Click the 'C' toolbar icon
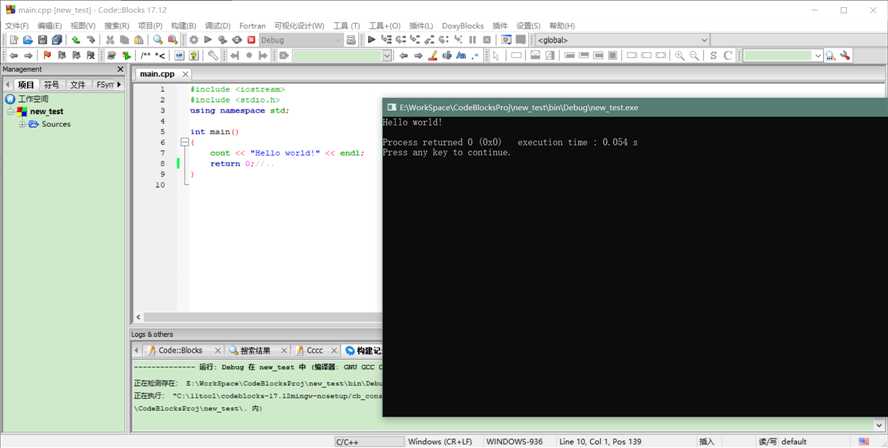This screenshot has height=448, width=888. coord(728,55)
